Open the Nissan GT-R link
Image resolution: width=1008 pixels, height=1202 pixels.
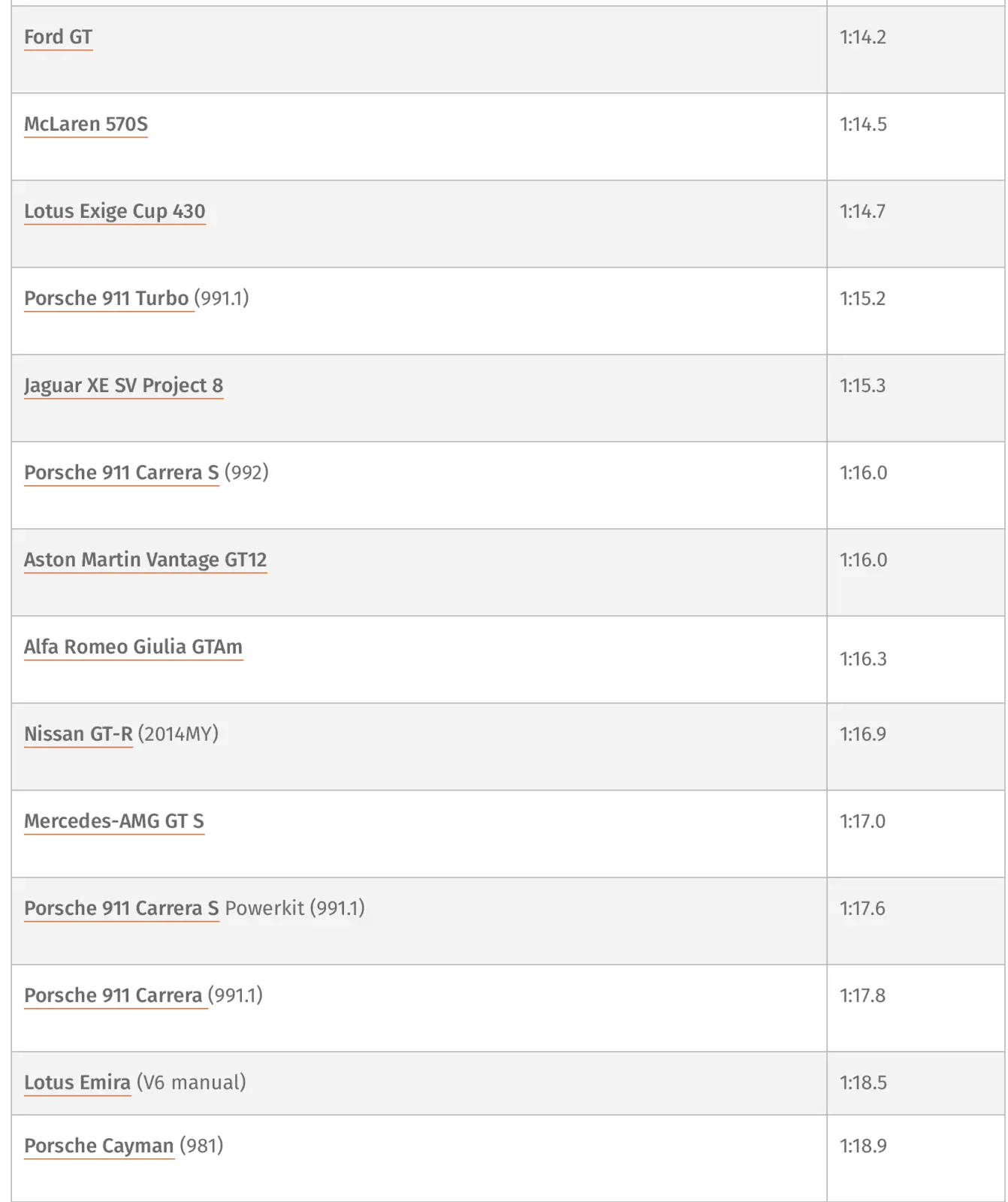(x=78, y=735)
